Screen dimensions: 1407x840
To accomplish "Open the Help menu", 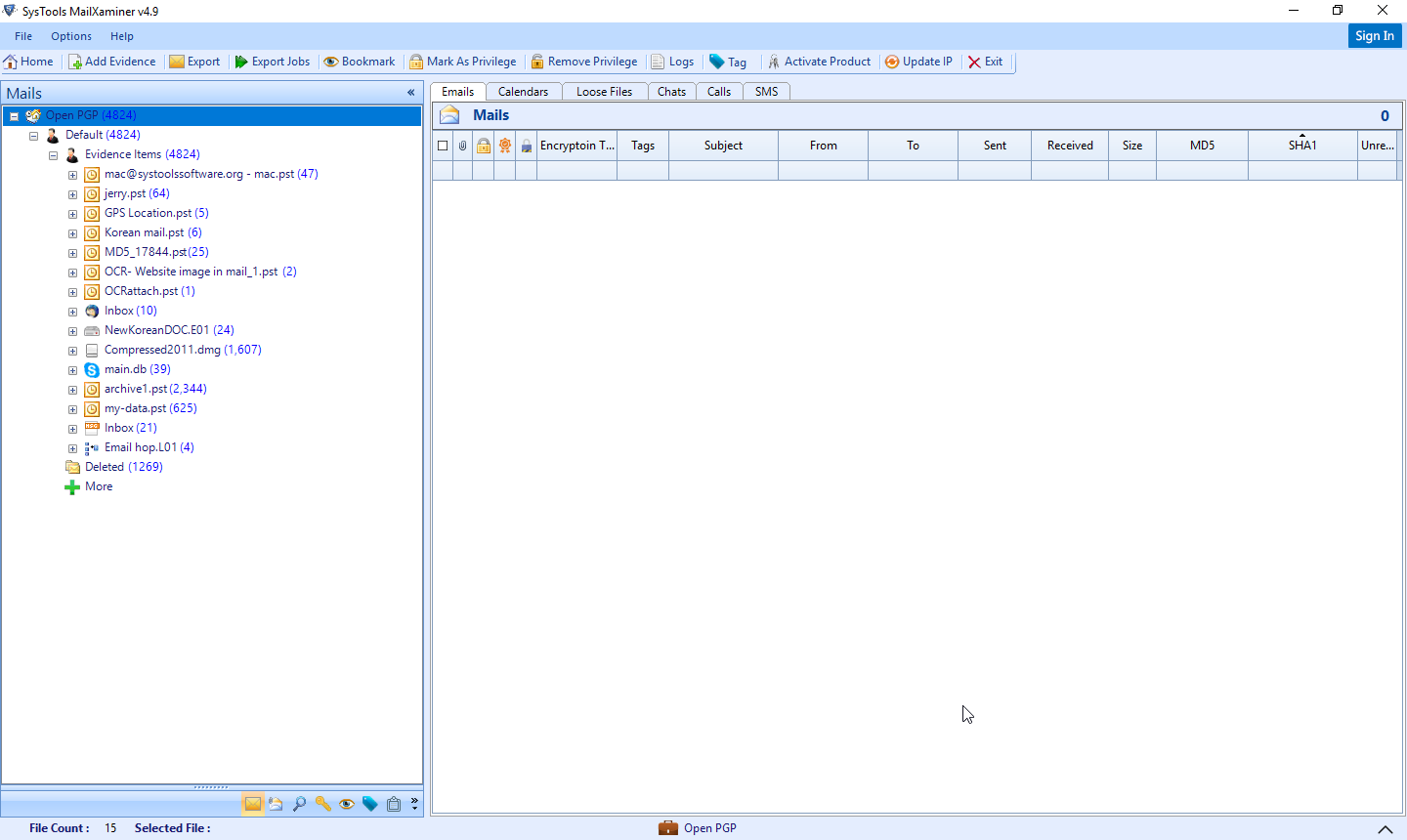I will coord(122,36).
